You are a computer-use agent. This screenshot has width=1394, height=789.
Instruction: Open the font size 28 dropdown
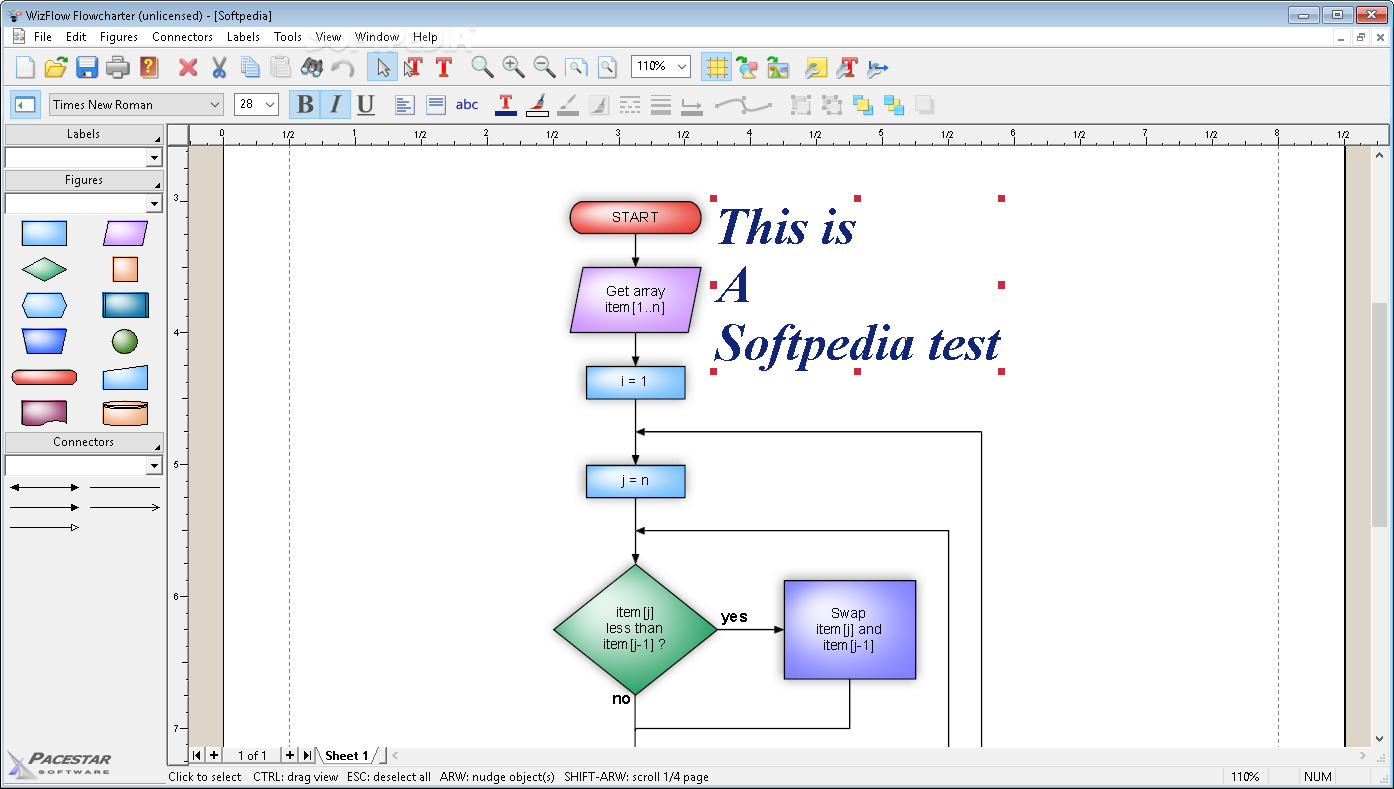pos(256,105)
